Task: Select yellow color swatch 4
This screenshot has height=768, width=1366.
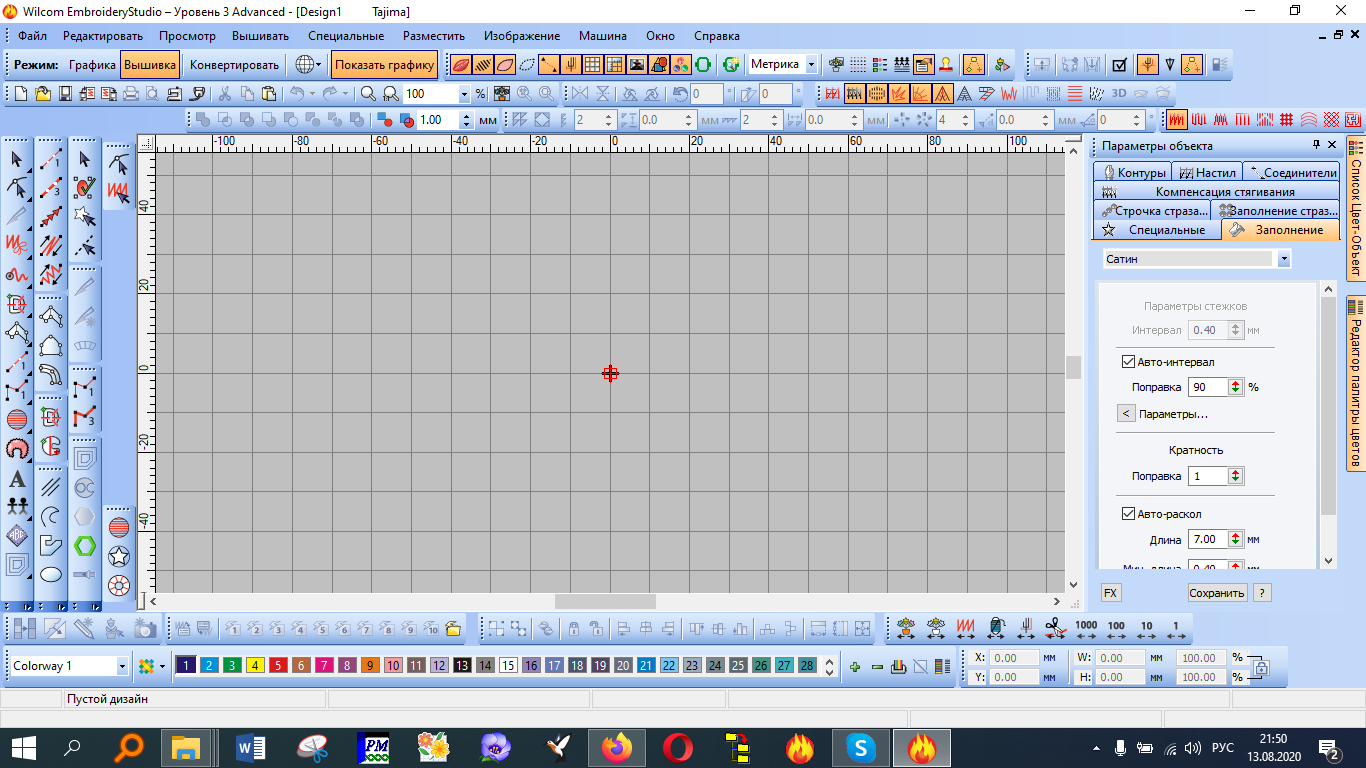Action: click(x=254, y=666)
